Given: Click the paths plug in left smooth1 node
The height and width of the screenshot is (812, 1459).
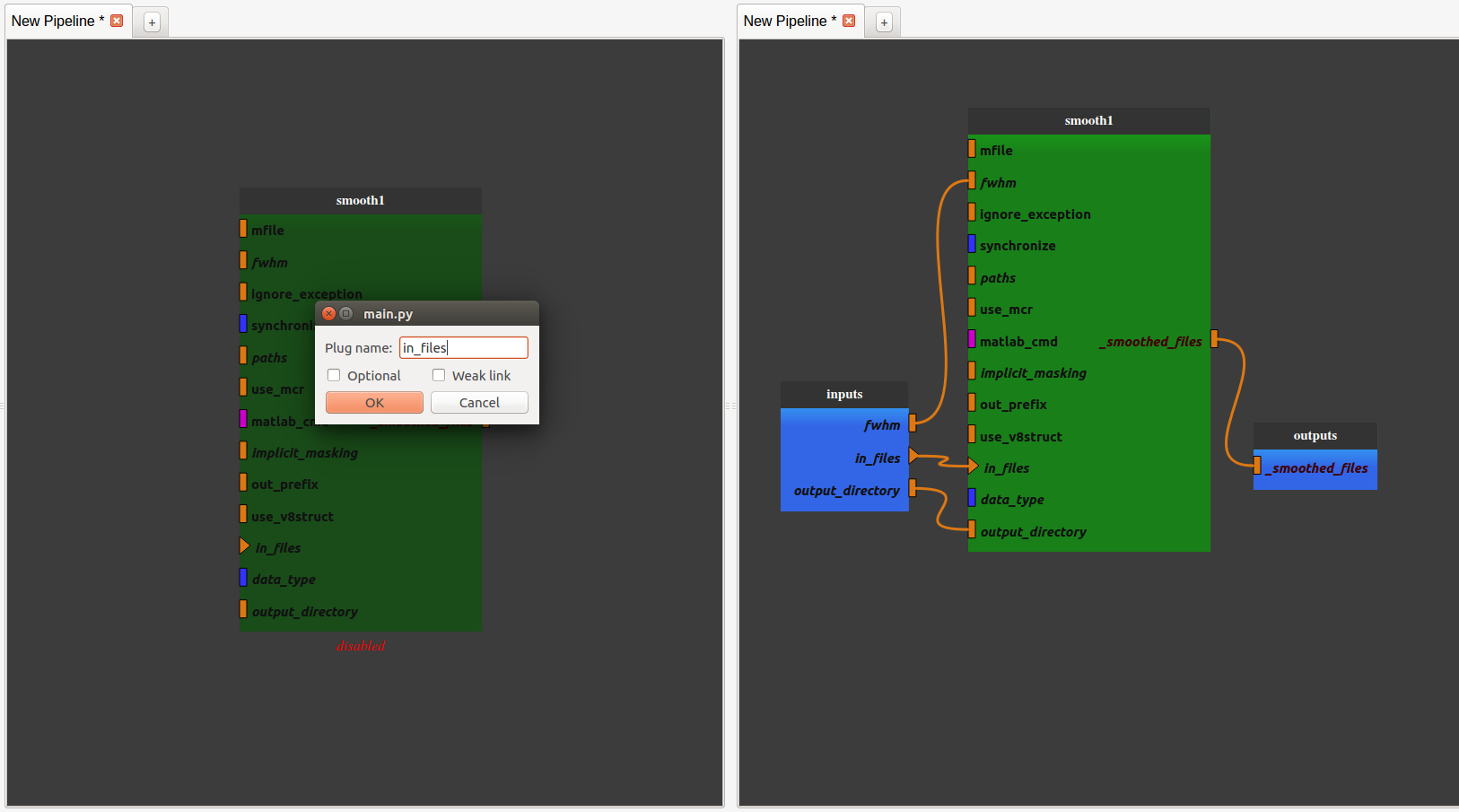Looking at the screenshot, I should [243, 355].
